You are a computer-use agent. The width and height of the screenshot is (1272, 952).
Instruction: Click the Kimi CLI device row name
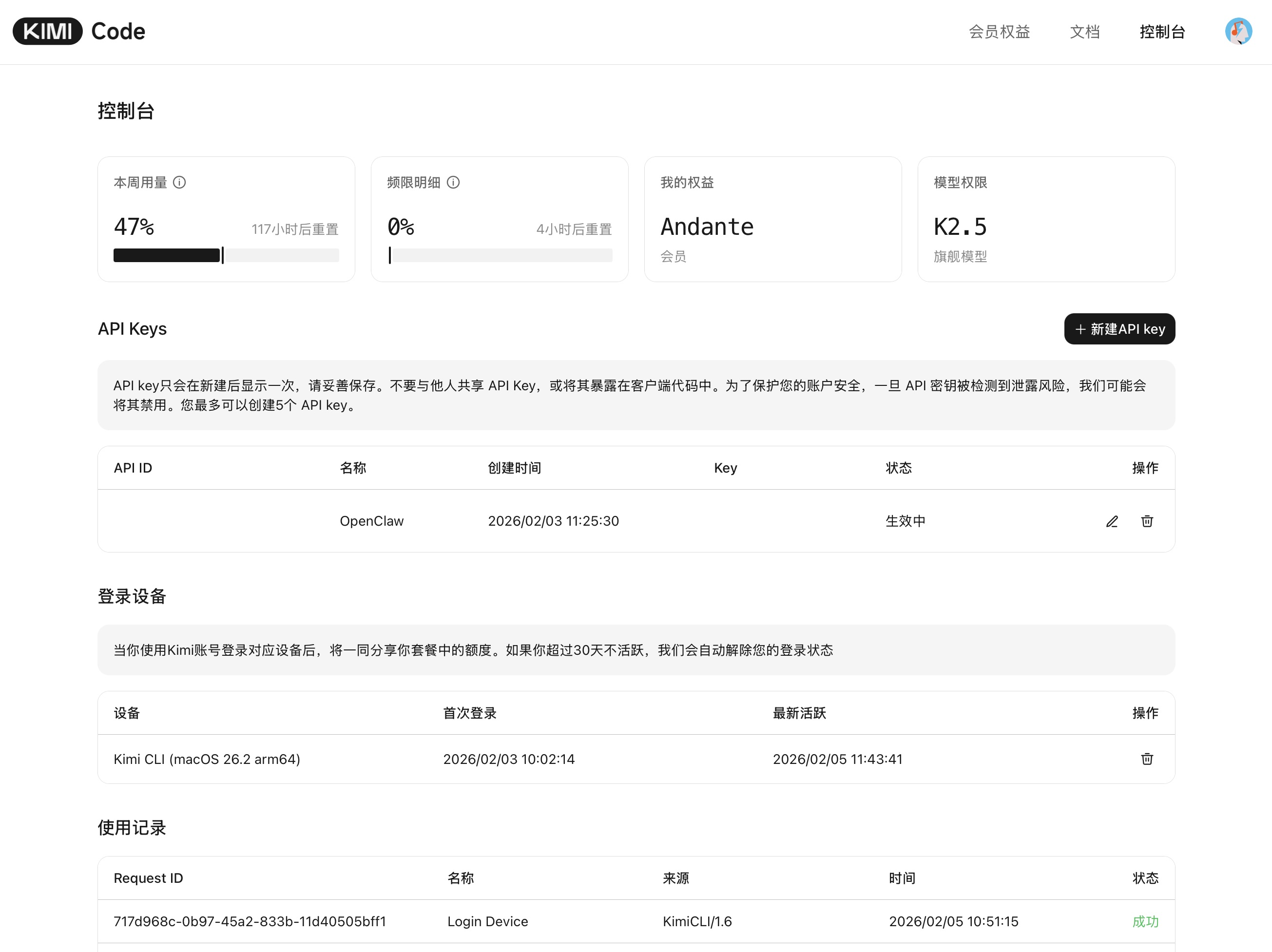[207, 759]
